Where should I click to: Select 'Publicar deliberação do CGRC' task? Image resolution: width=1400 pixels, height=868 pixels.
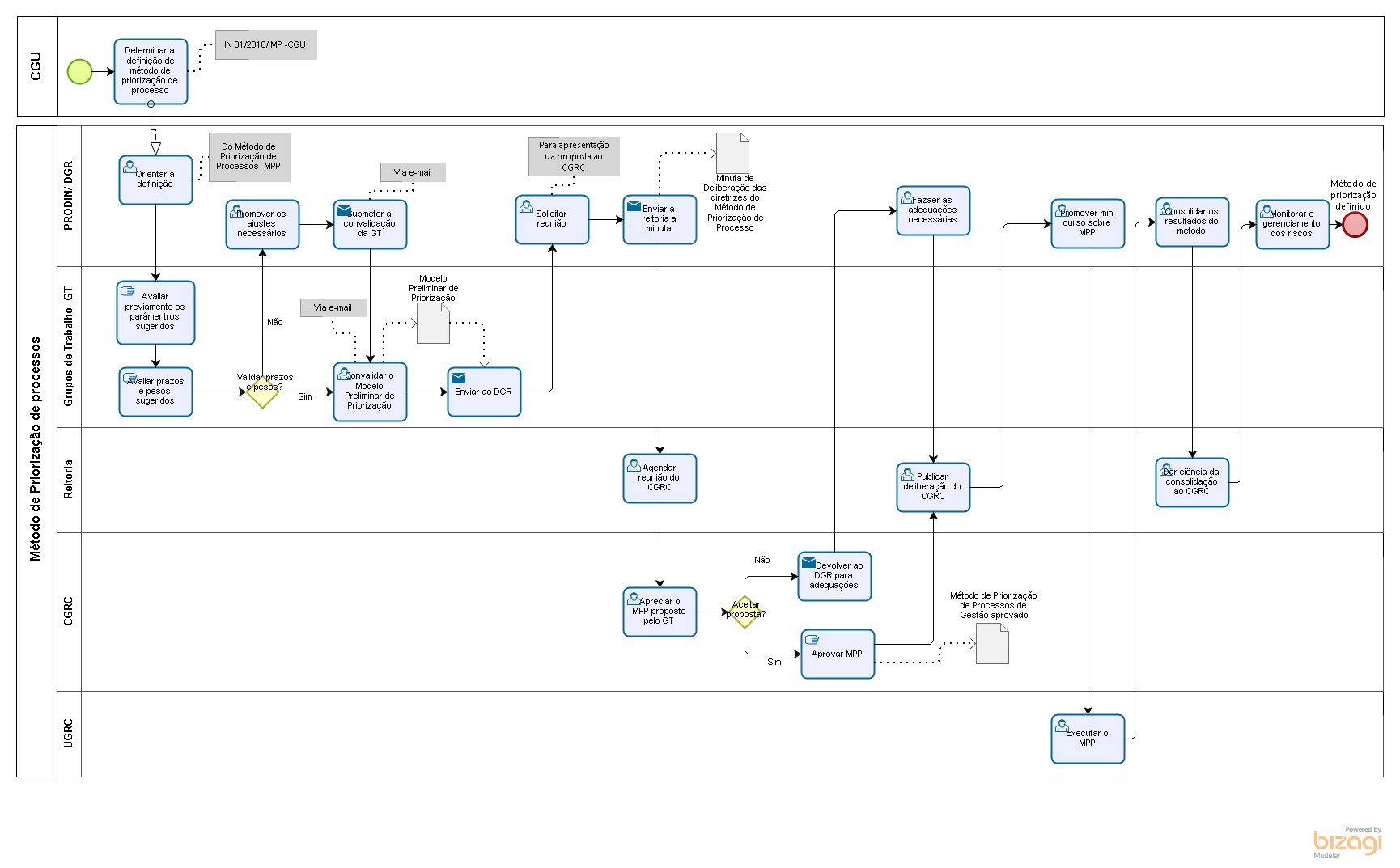(x=933, y=488)
